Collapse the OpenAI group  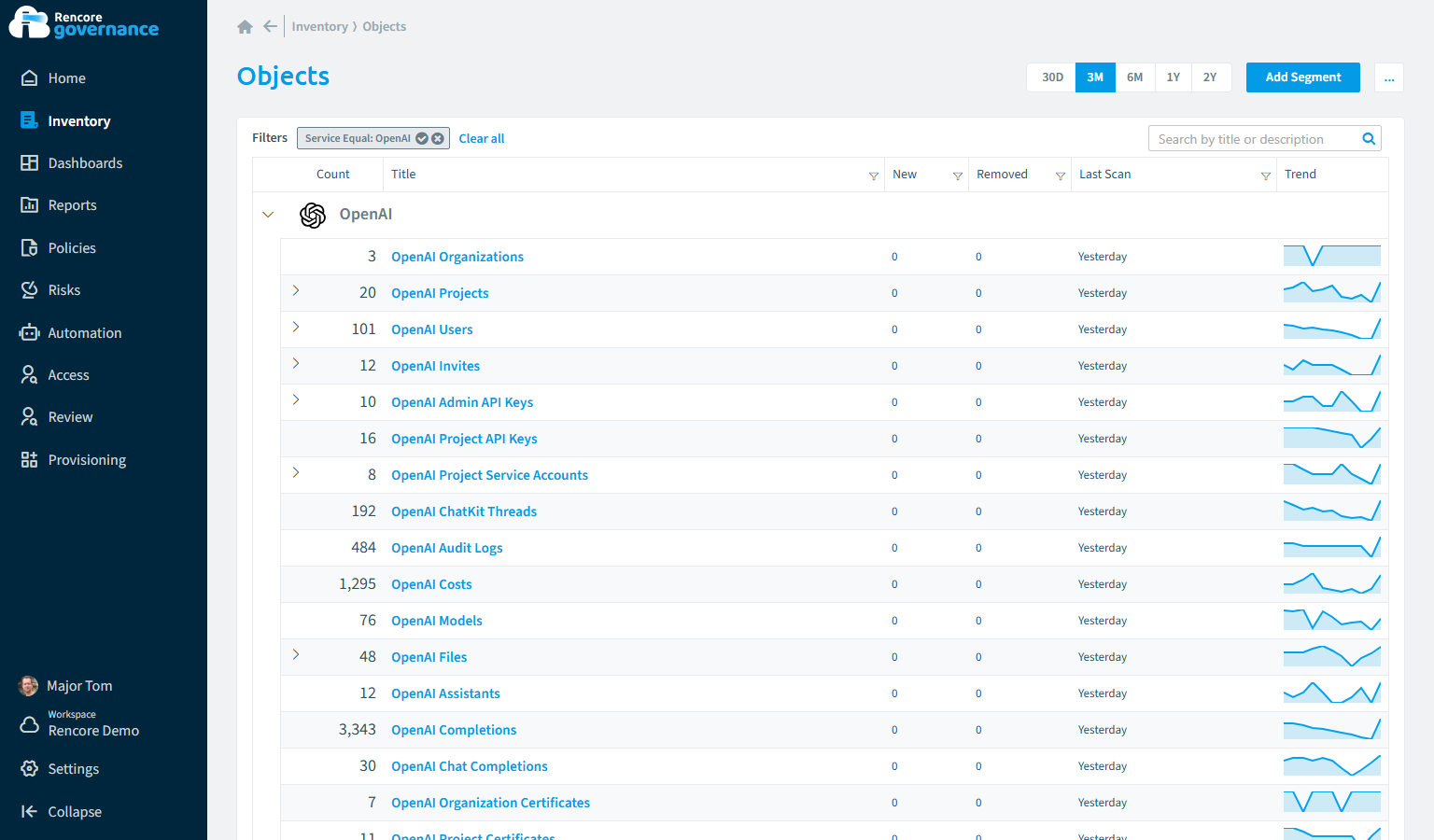coord(268,215)
